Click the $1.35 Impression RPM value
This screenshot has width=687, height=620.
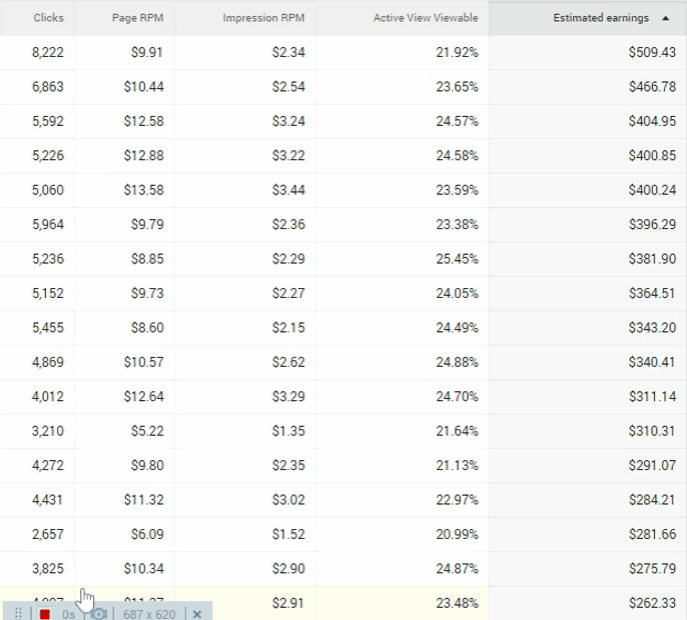(x=288, y=431)
